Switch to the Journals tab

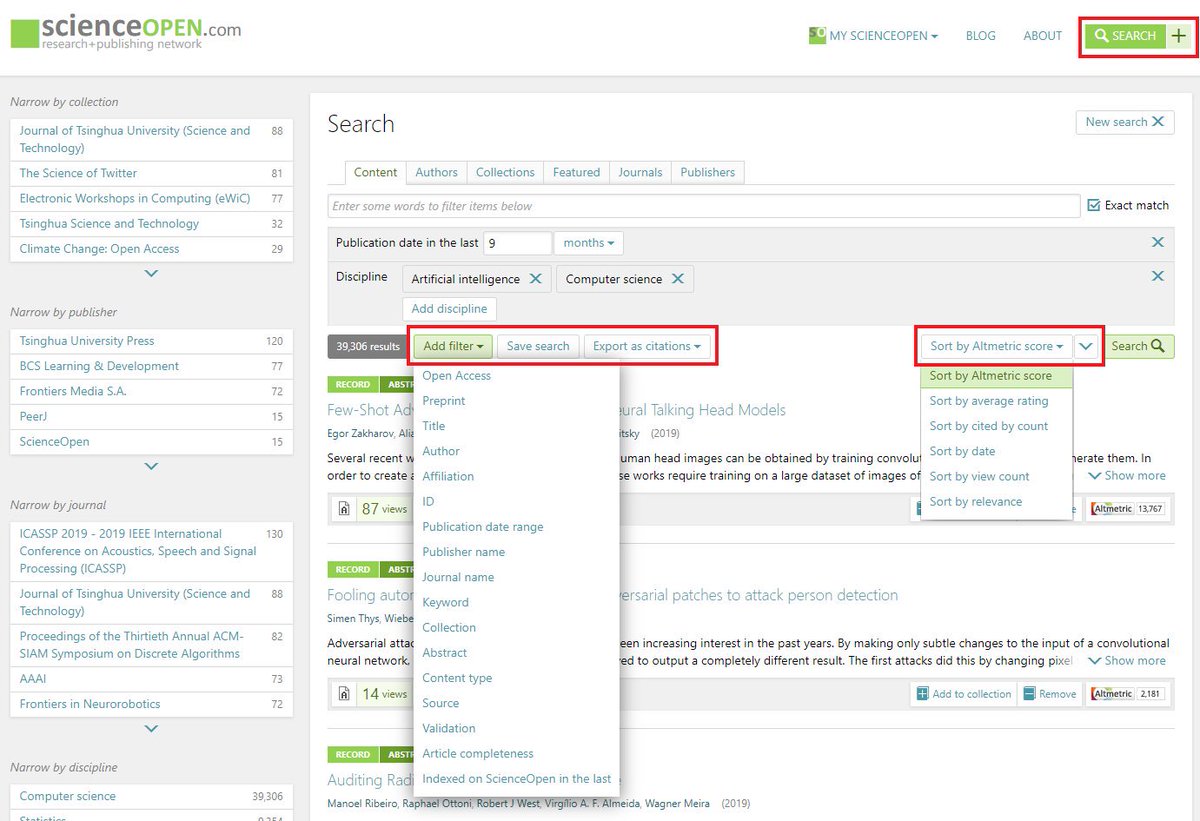tap(640, 172)
